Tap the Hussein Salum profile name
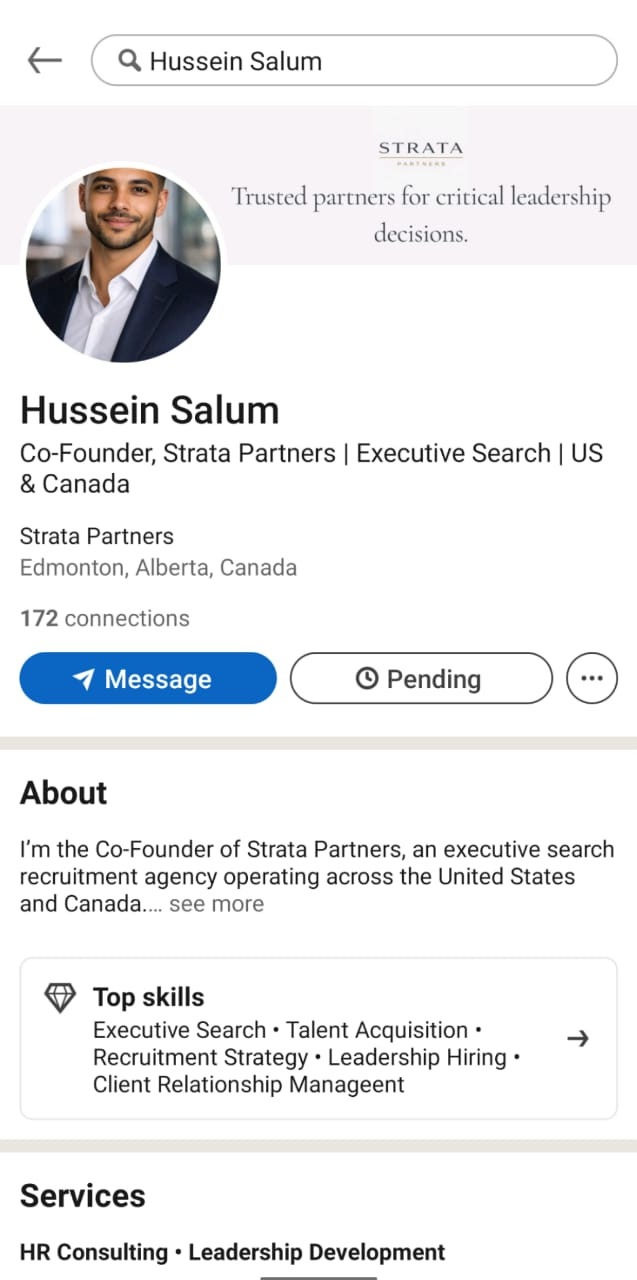The image size is (637, 1280). pyautogui.click(x=150, y=410)
